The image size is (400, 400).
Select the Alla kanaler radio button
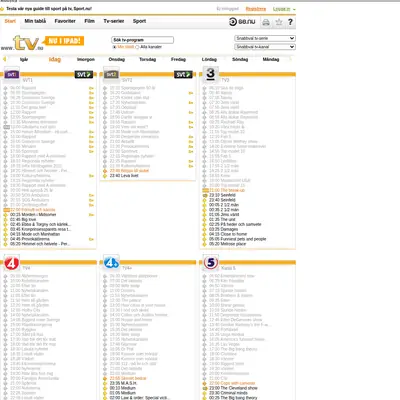[137, 47]
